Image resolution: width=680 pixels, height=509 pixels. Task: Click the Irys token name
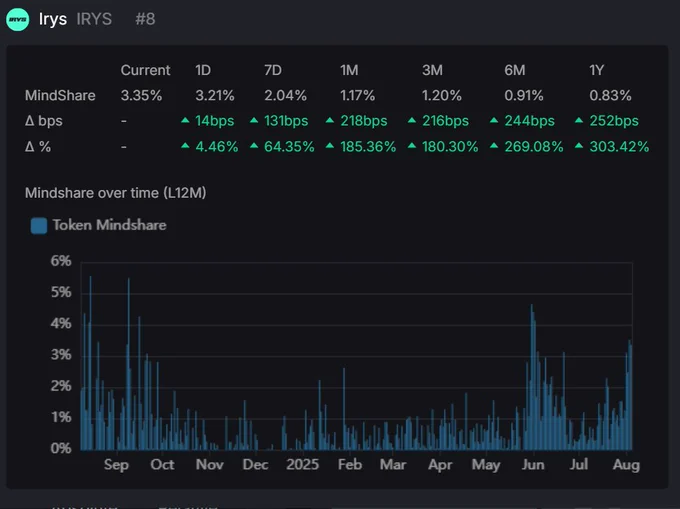(x=53, y=20)
